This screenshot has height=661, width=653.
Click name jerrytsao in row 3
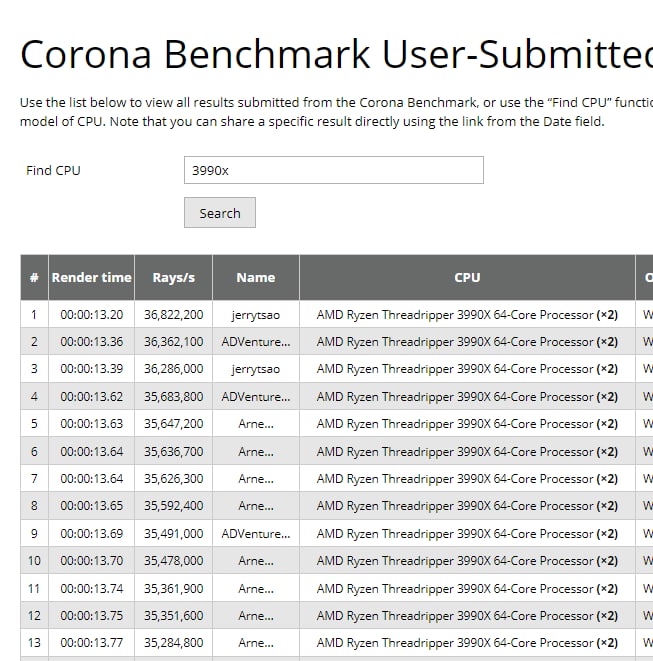[x=255, y=369]
